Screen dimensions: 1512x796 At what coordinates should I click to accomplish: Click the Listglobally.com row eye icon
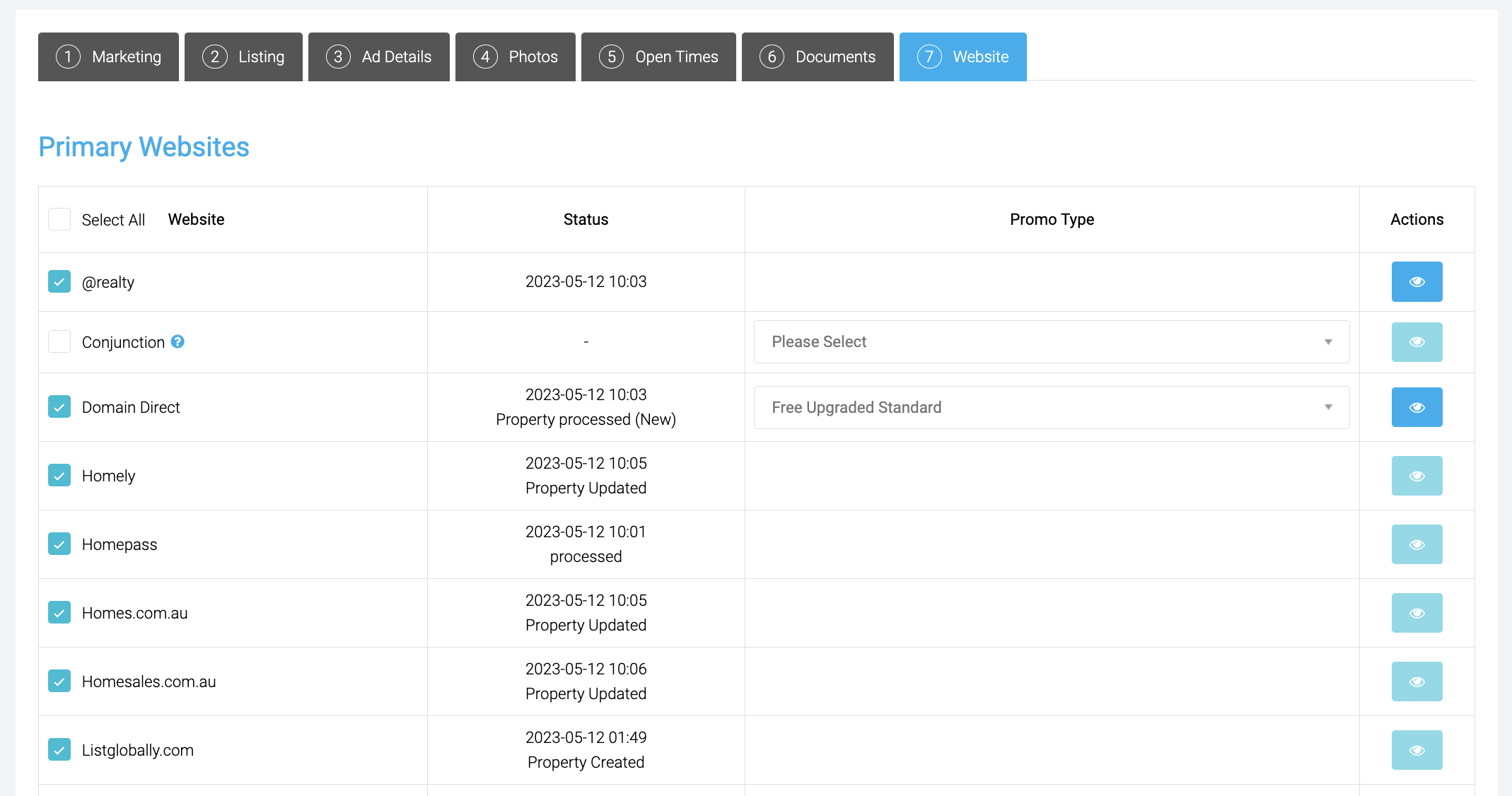point(1417,750)
